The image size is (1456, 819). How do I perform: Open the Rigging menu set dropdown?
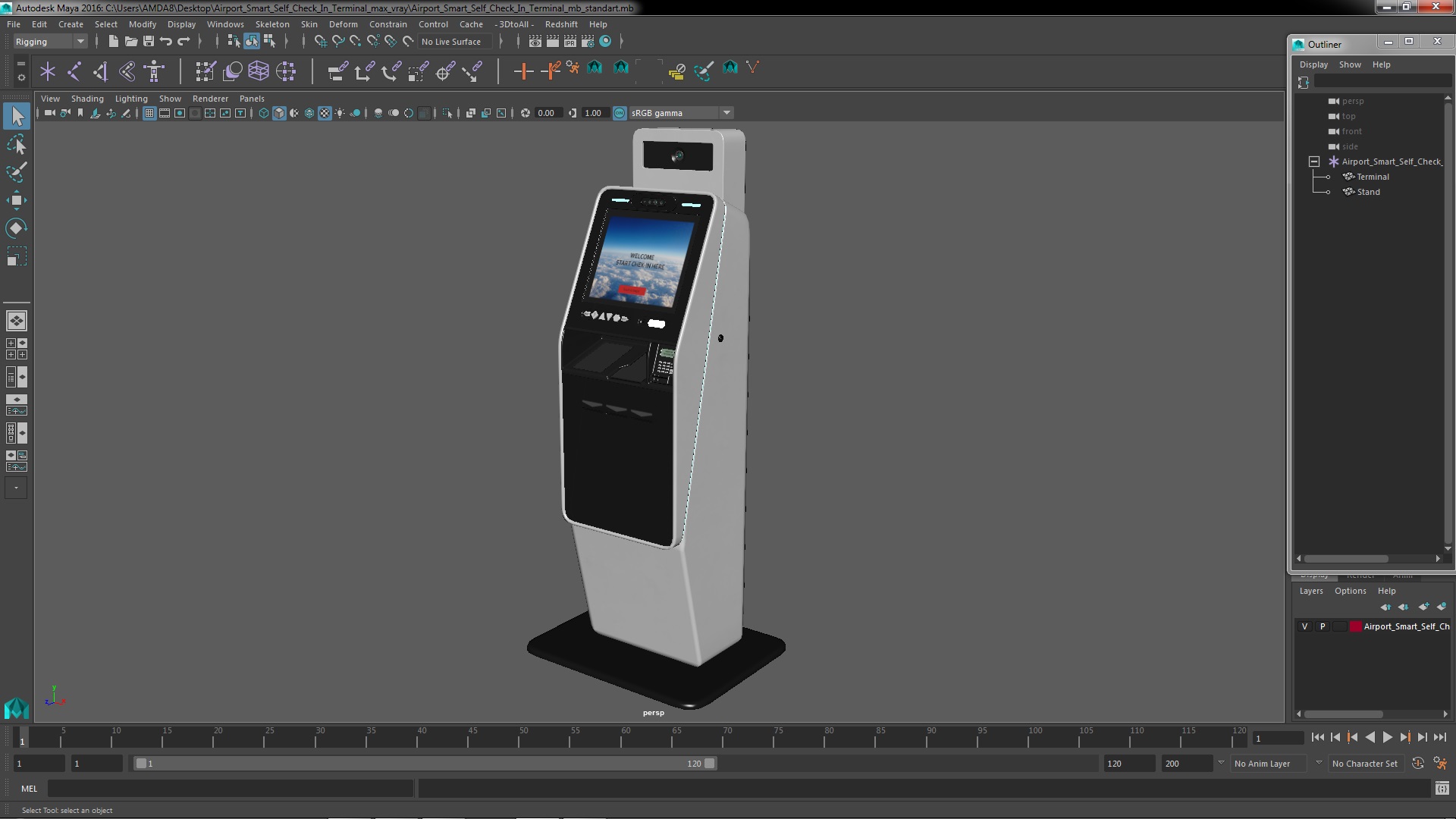click(49, 42)
